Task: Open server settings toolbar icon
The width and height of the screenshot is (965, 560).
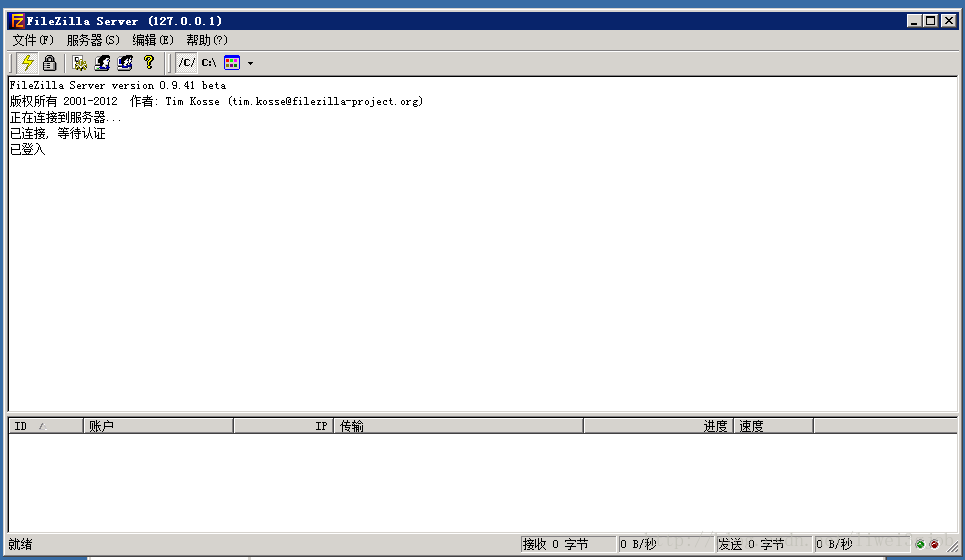Action: (x=79, y=63)
